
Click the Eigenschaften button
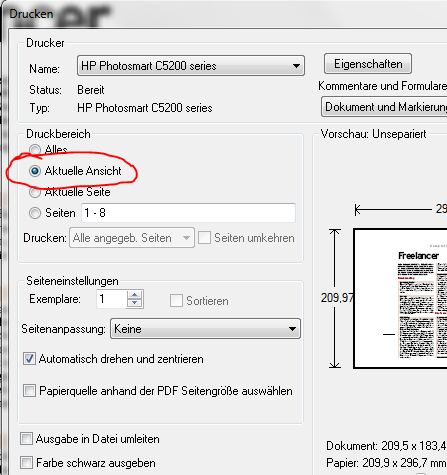(x=368, y=64)
